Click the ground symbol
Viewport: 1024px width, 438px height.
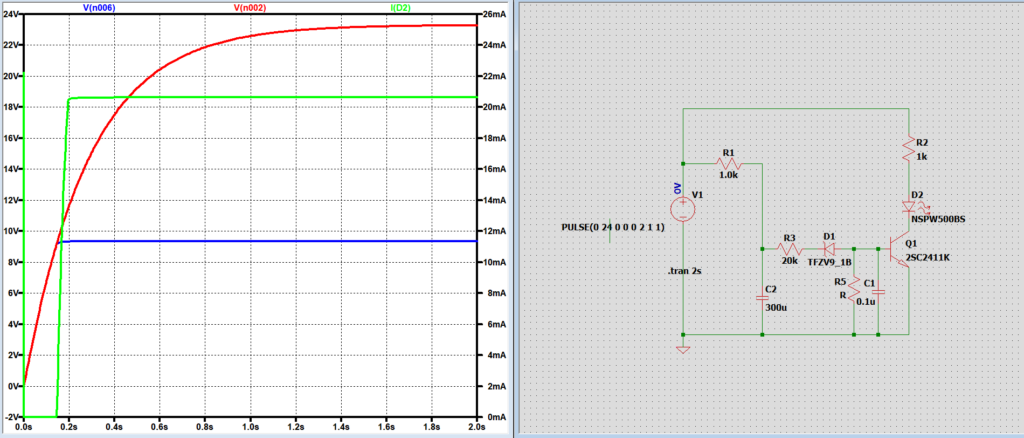click(x=682, y=349)
